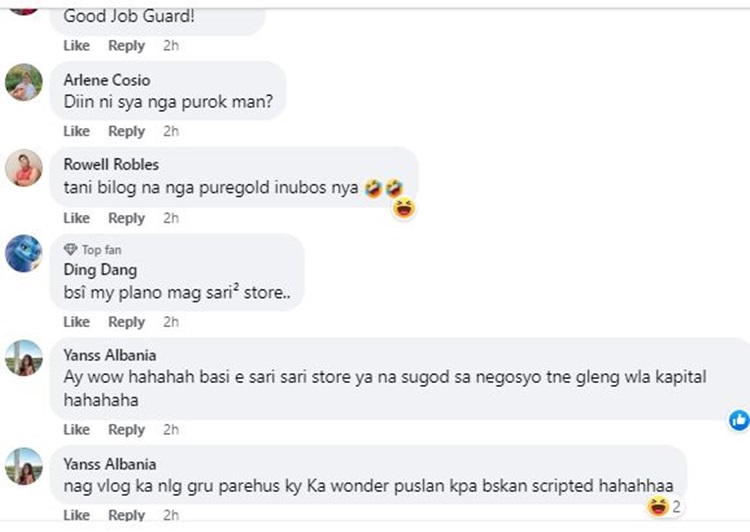Reply to the "Good Job Guard!" comment

(x=126, y=45)
